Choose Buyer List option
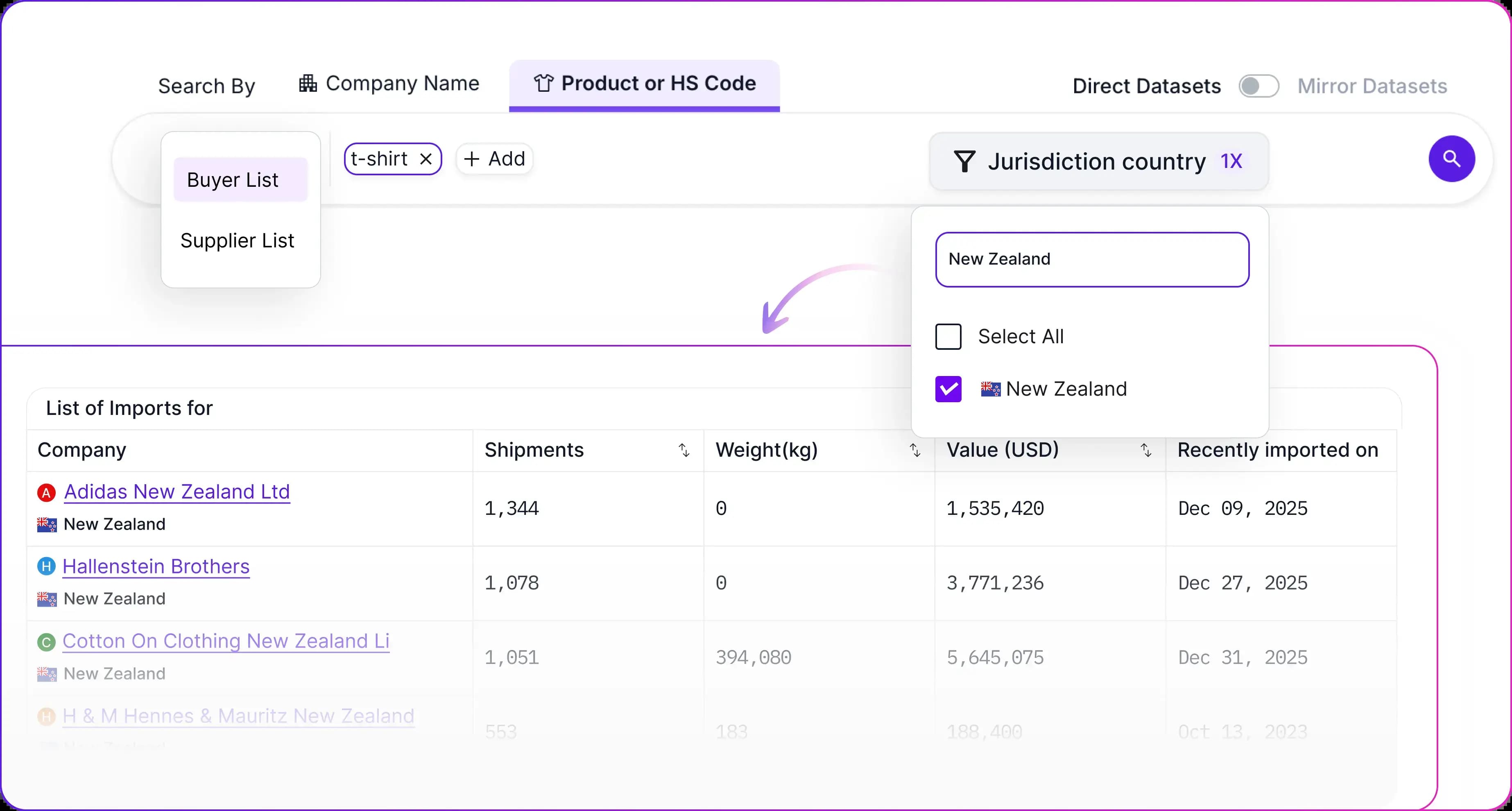Image resolution: width=1512 pixels, height=811 pixels. pos(240,180)
